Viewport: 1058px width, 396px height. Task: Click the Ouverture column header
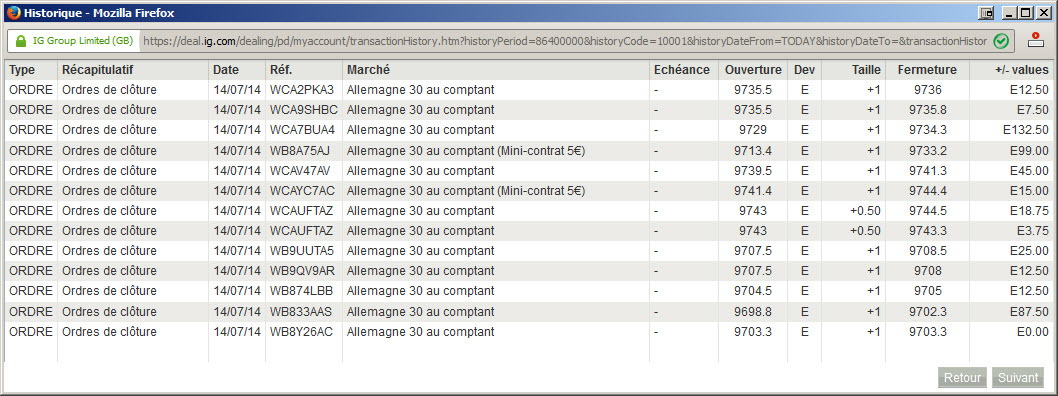[x=753, y=70]
